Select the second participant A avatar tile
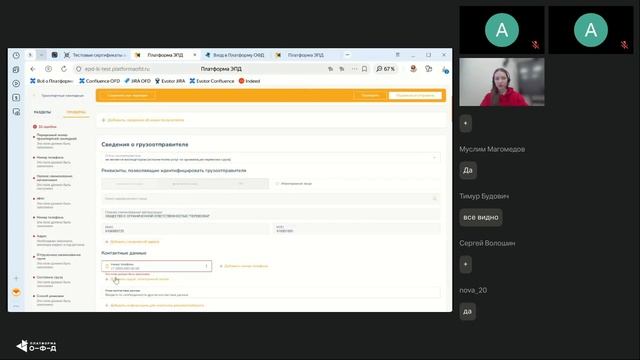 click(591, 30)
